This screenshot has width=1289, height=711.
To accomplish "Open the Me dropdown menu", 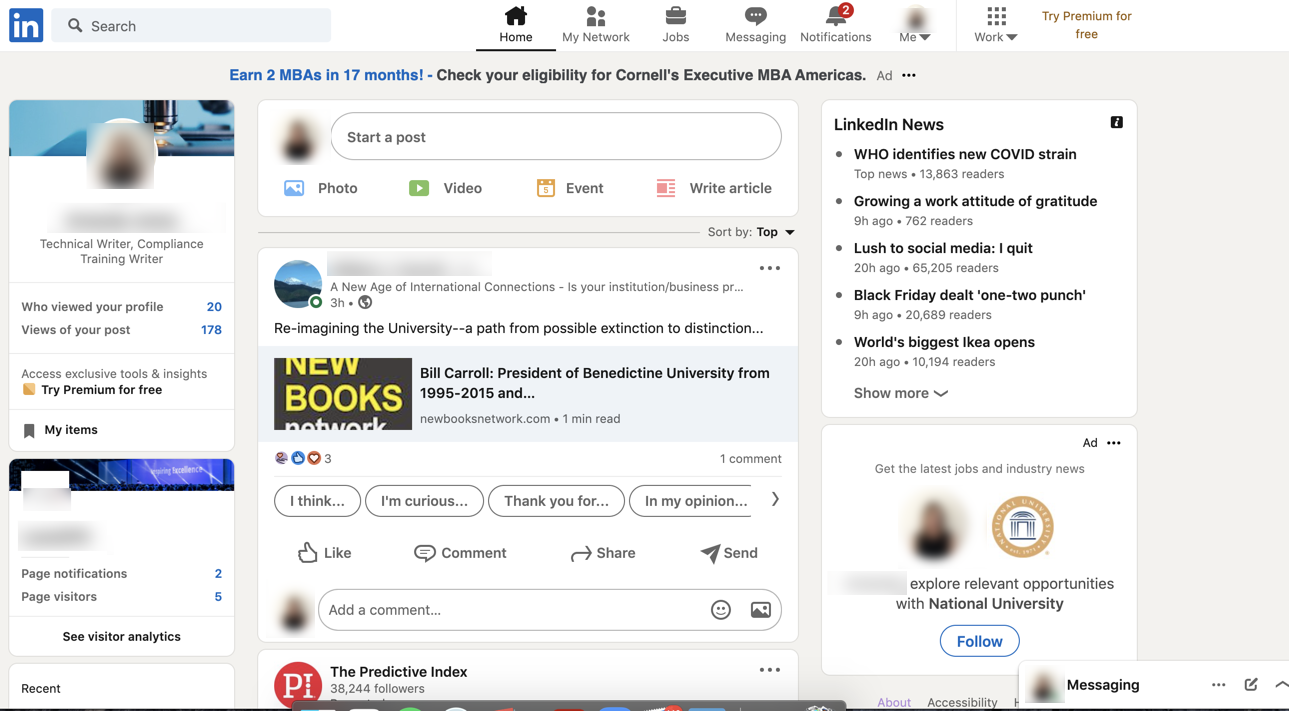I will 915,25.
